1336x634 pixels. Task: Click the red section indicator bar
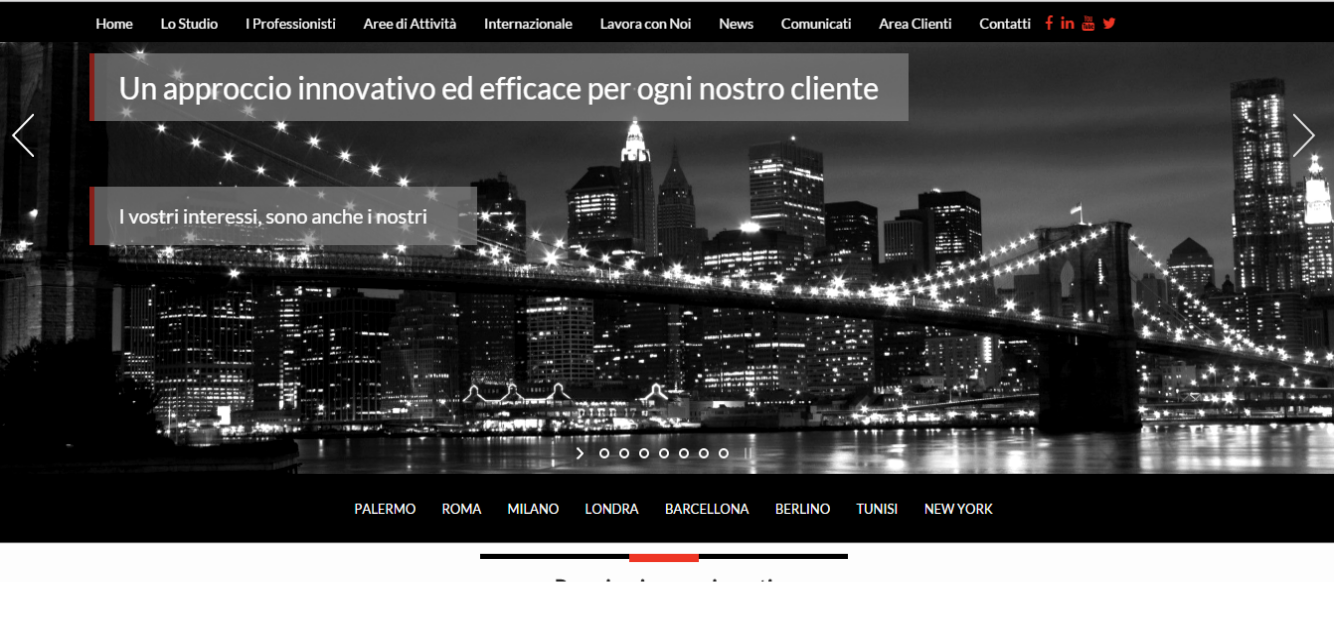click(x=663, y=557)
